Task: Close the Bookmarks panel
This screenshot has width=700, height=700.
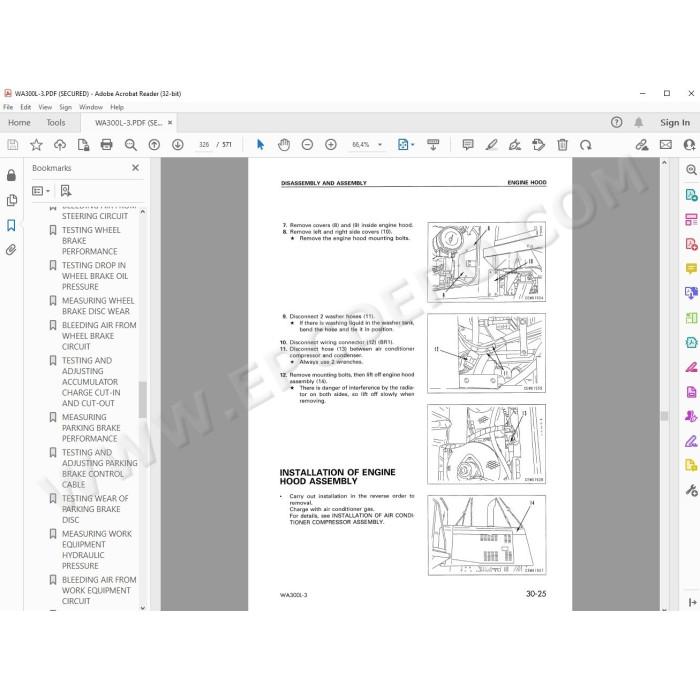Action: click(x=135, y=168)
